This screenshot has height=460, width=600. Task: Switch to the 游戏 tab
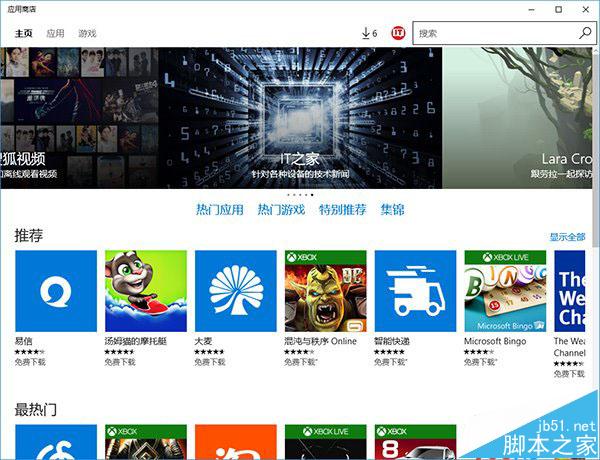[x=87, y=34]
